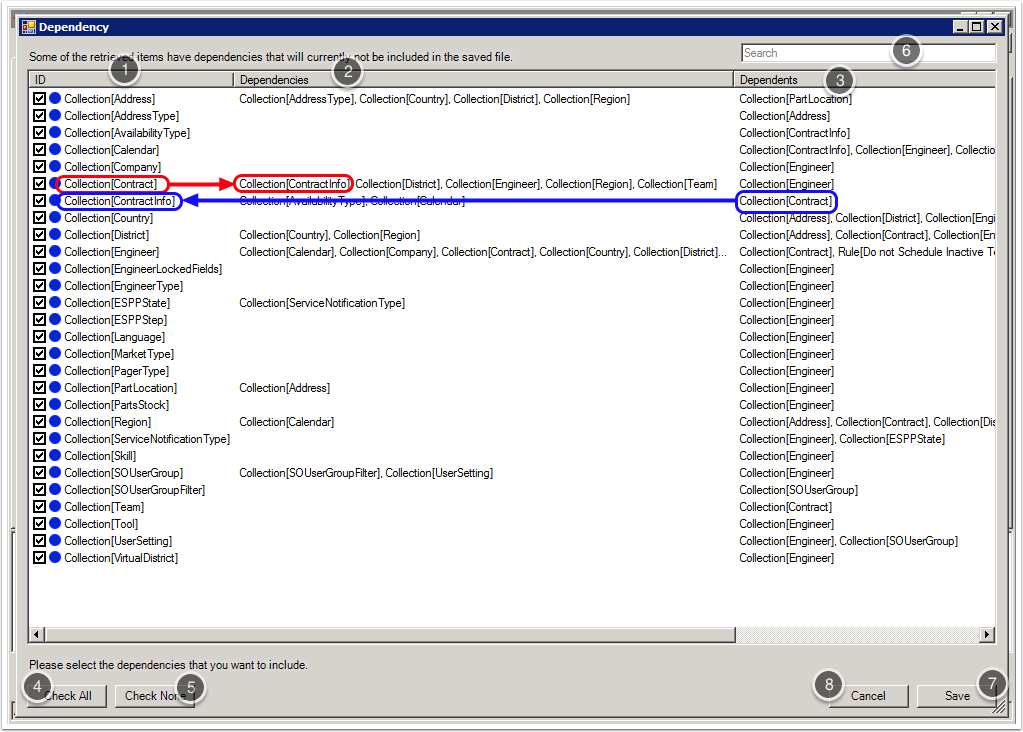The image size is (1023, 732).
Task: Click the blue dot next to Collection[Region]
Action: 55,422
